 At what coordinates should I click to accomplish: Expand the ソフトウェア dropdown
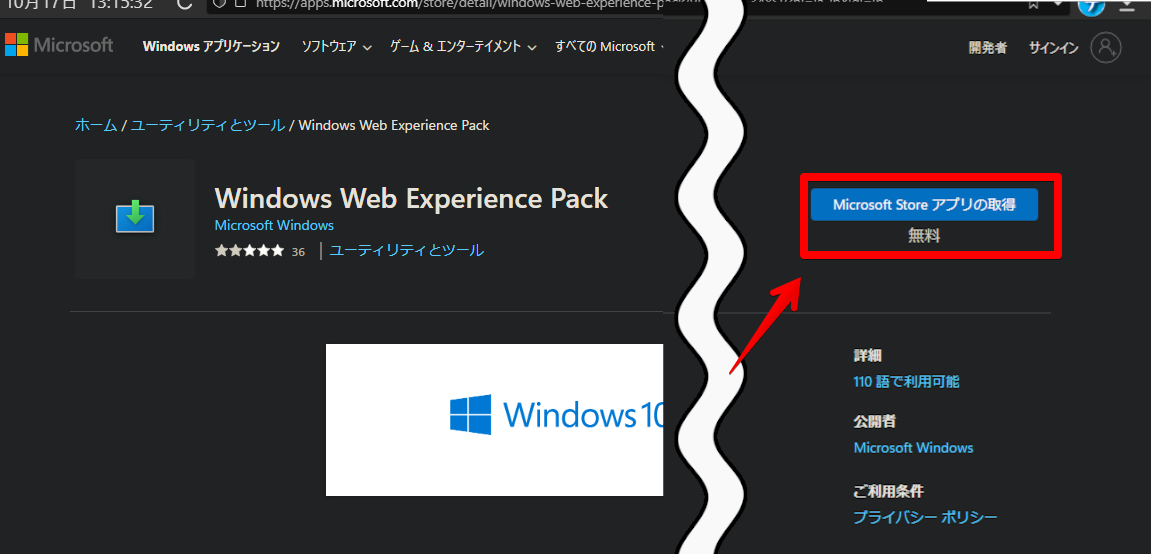[336, 46]
